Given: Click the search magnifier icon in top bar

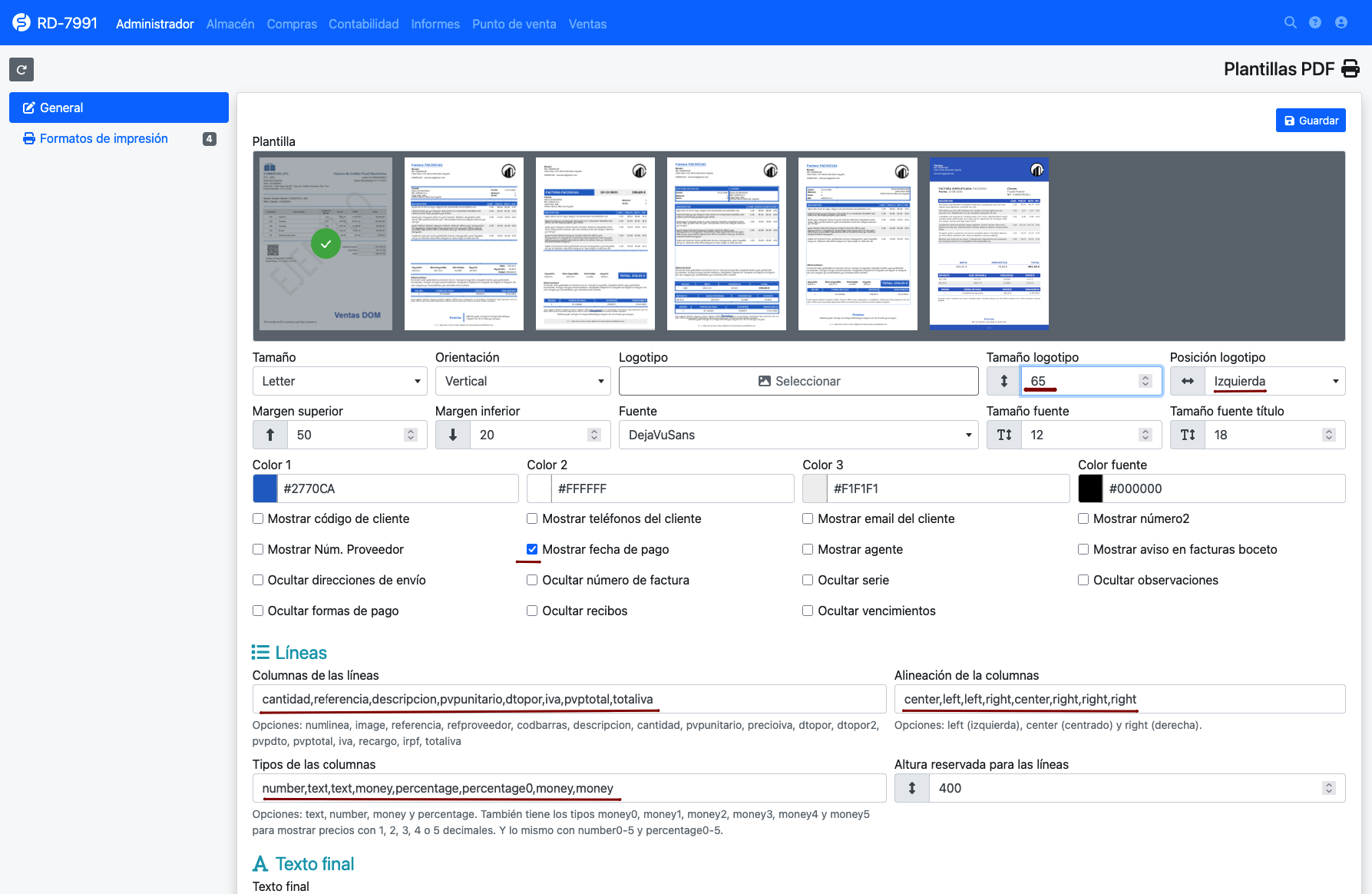Looking at the screenshot, I should (x=1290, y=23).
